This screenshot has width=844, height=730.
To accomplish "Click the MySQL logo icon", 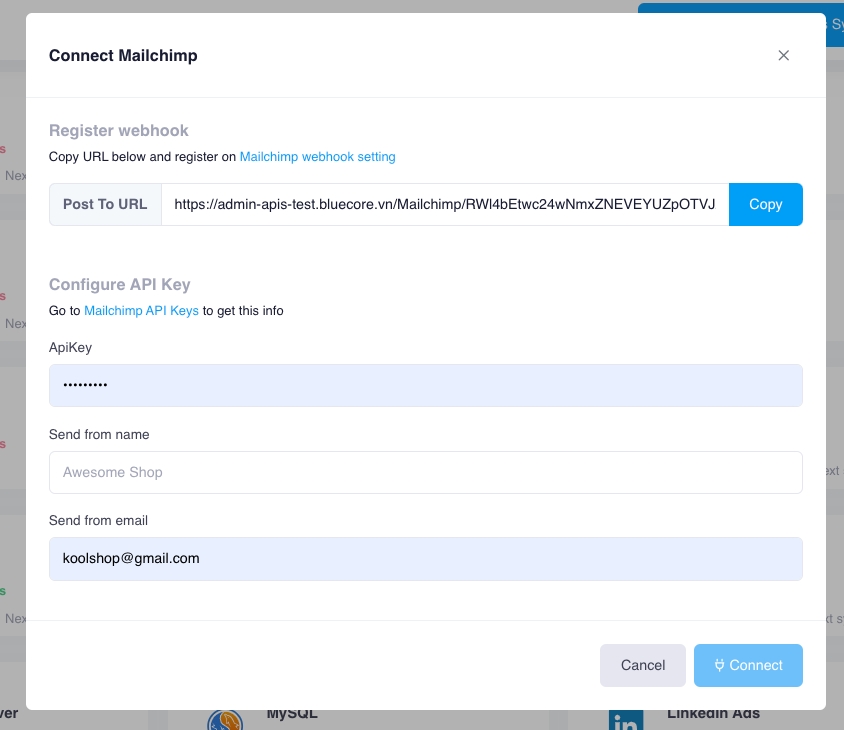I will [225, 721].
